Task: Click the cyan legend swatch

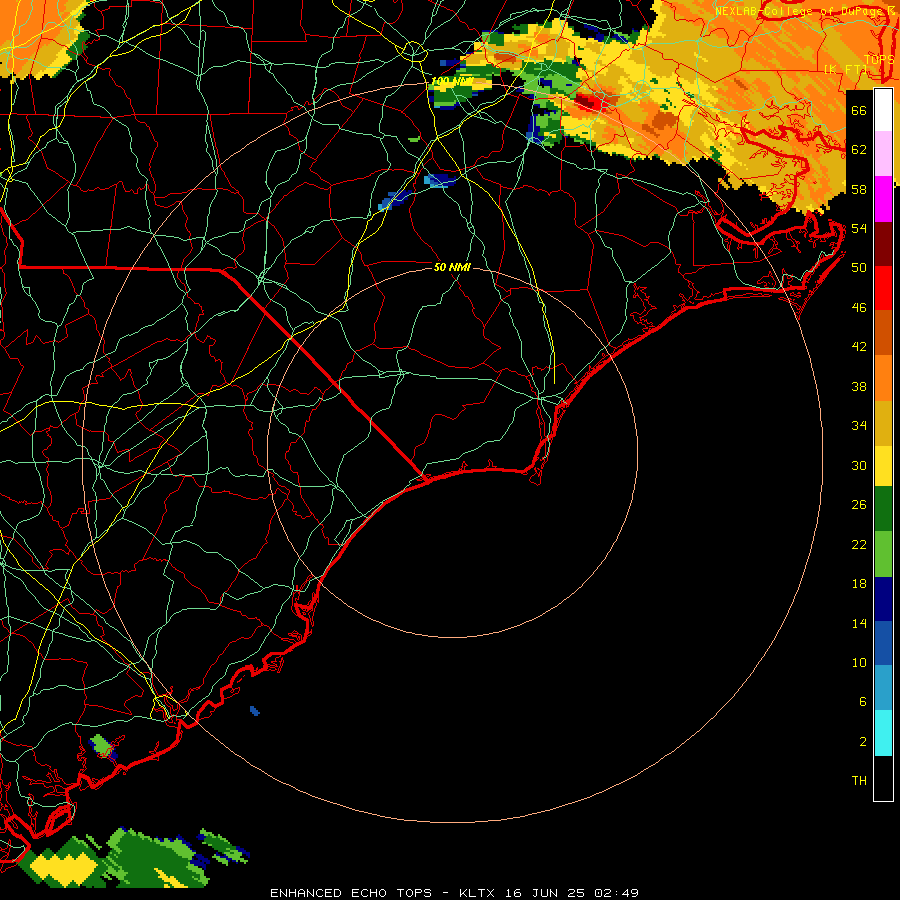Action: pos(883,732)
